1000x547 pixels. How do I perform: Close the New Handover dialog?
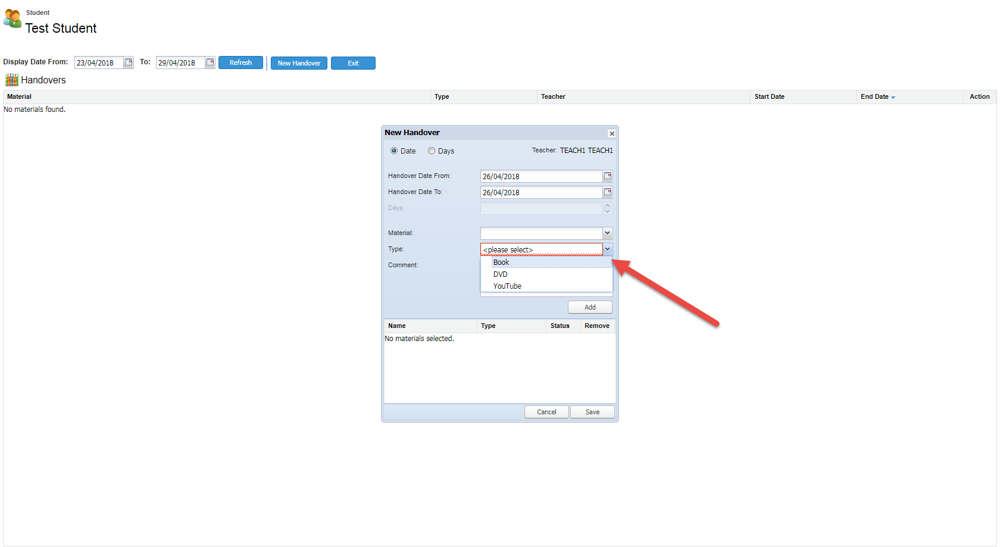click(612, 133)
